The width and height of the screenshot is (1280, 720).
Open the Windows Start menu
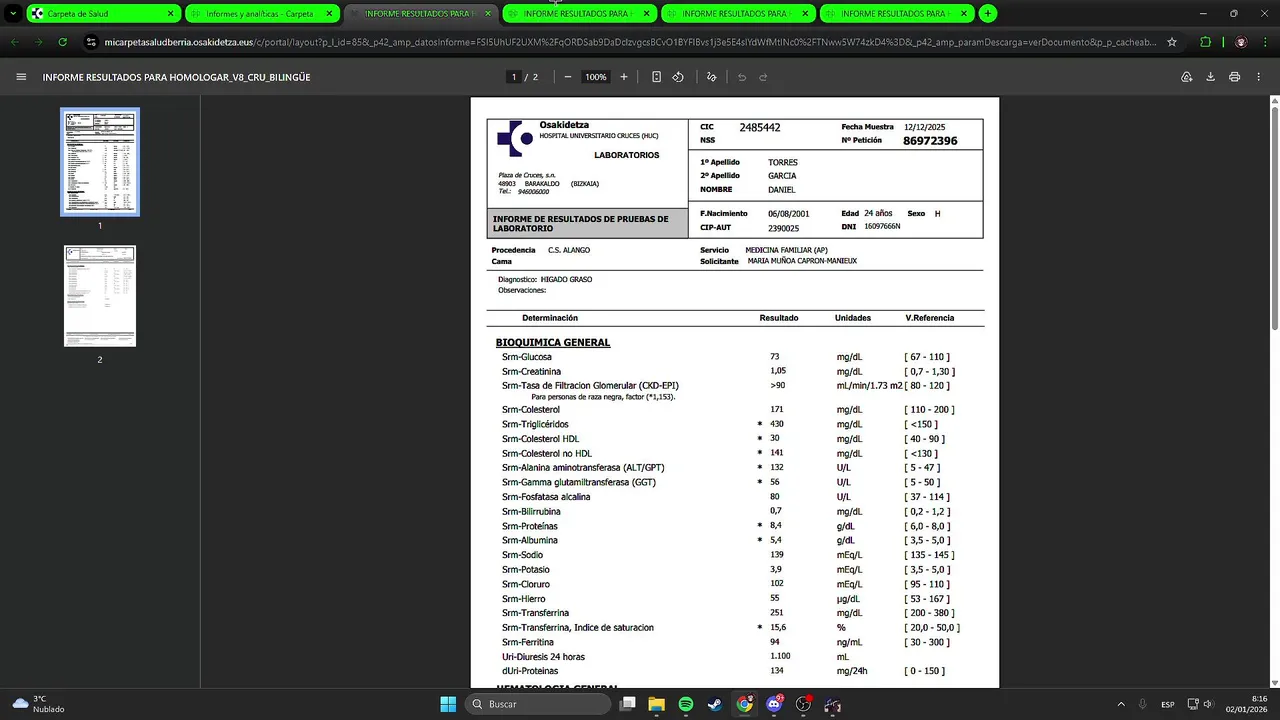[x=448, y=704]
